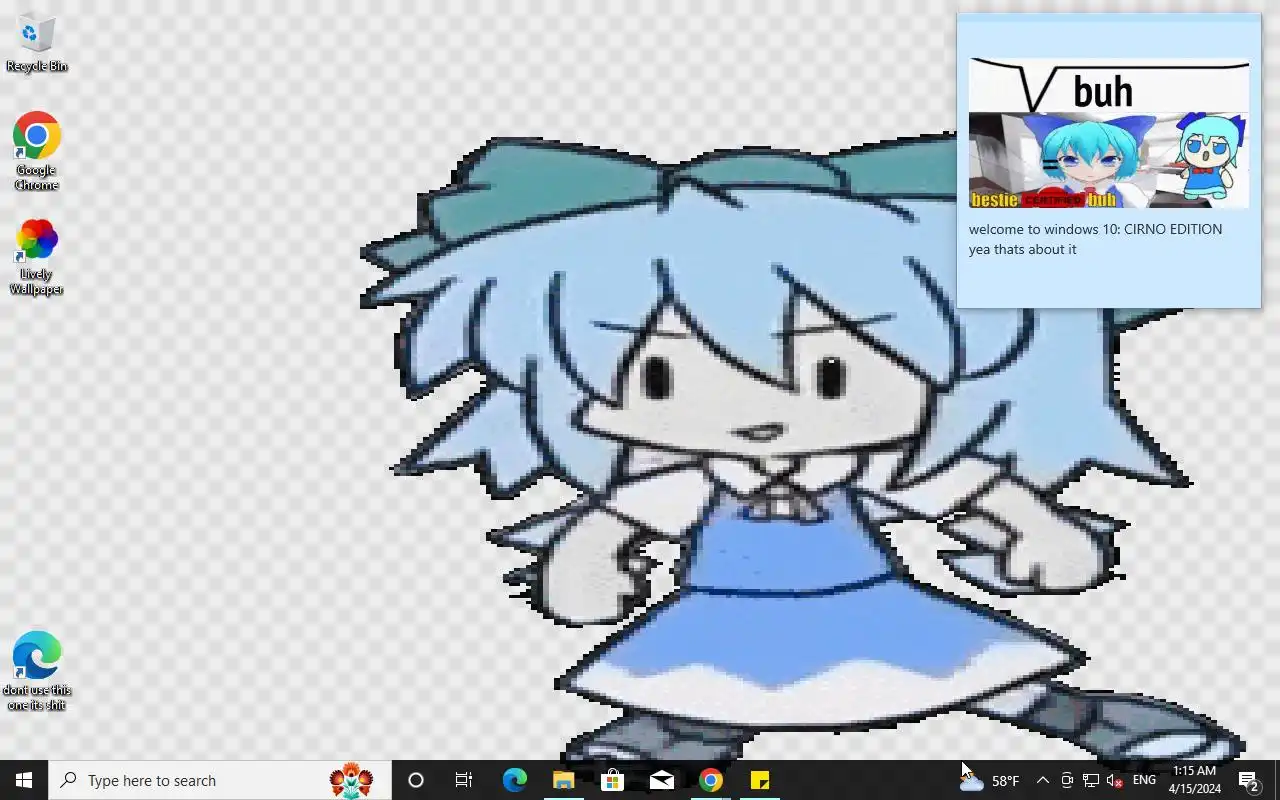This screenshot has width=1280, height=800.
Task: Click the flower search highlight icon in search box
Action: tap(351, 780)
